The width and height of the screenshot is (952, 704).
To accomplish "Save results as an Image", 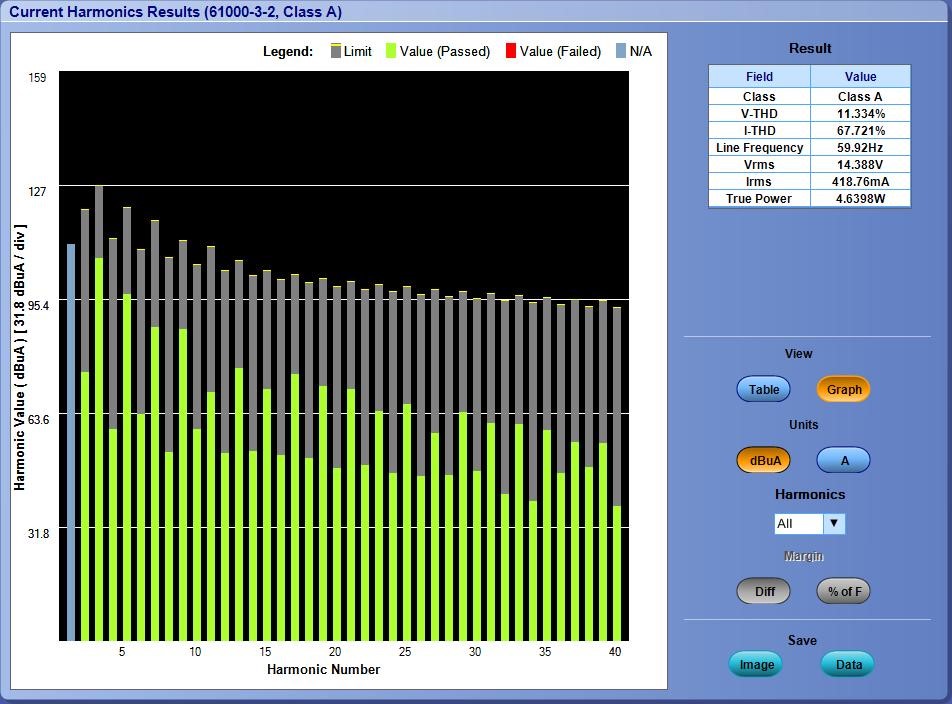I will pos(755,664).
